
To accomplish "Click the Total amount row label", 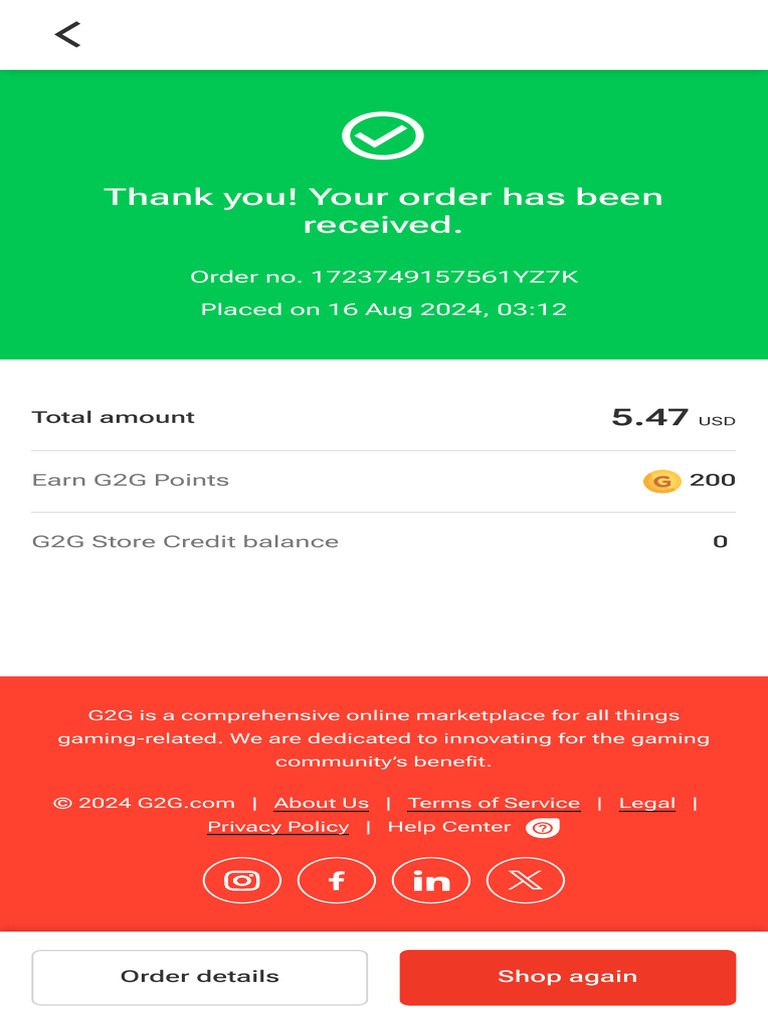I will pos(113,417).
